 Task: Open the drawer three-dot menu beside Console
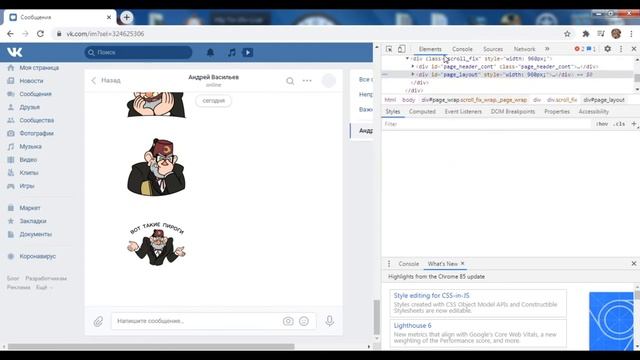point(389,264)
